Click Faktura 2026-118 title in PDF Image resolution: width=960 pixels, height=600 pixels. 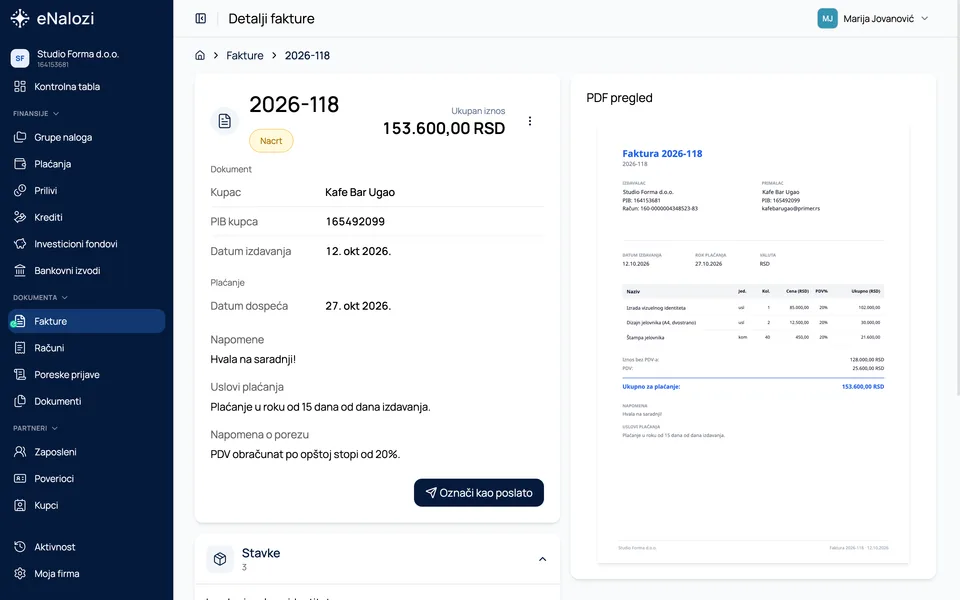[x=662, y=154]
